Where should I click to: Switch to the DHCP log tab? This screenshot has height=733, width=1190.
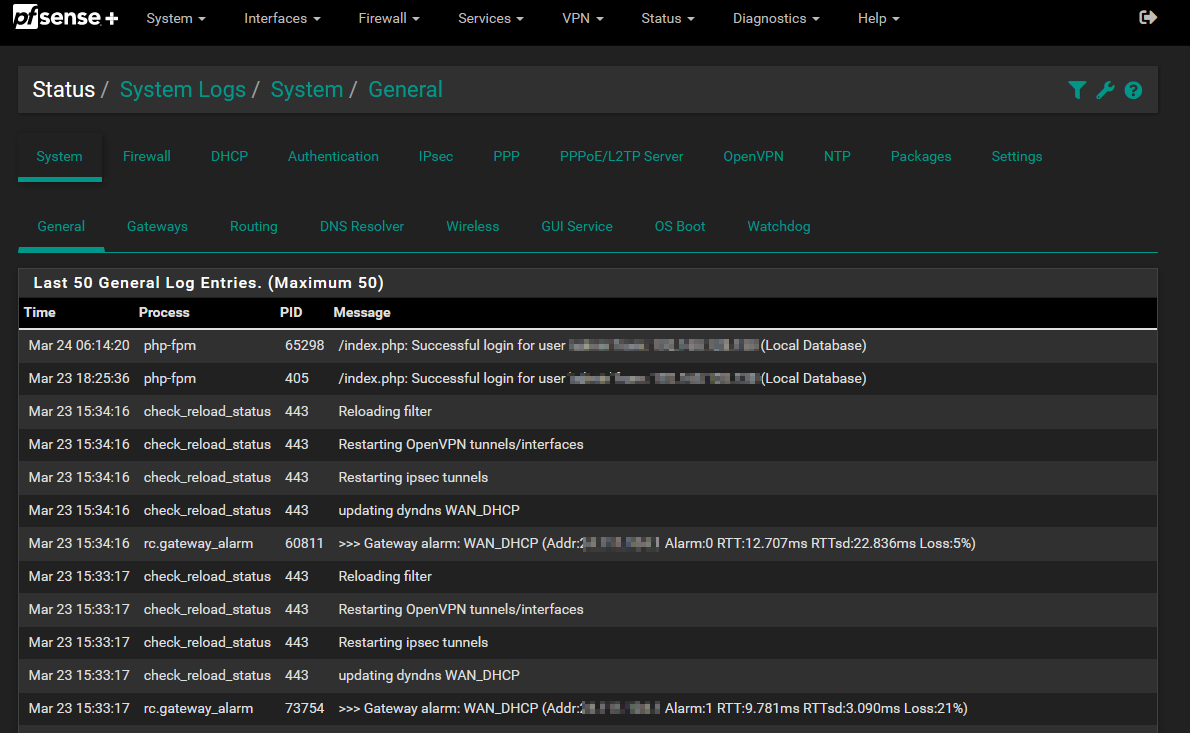coord(229,156)
